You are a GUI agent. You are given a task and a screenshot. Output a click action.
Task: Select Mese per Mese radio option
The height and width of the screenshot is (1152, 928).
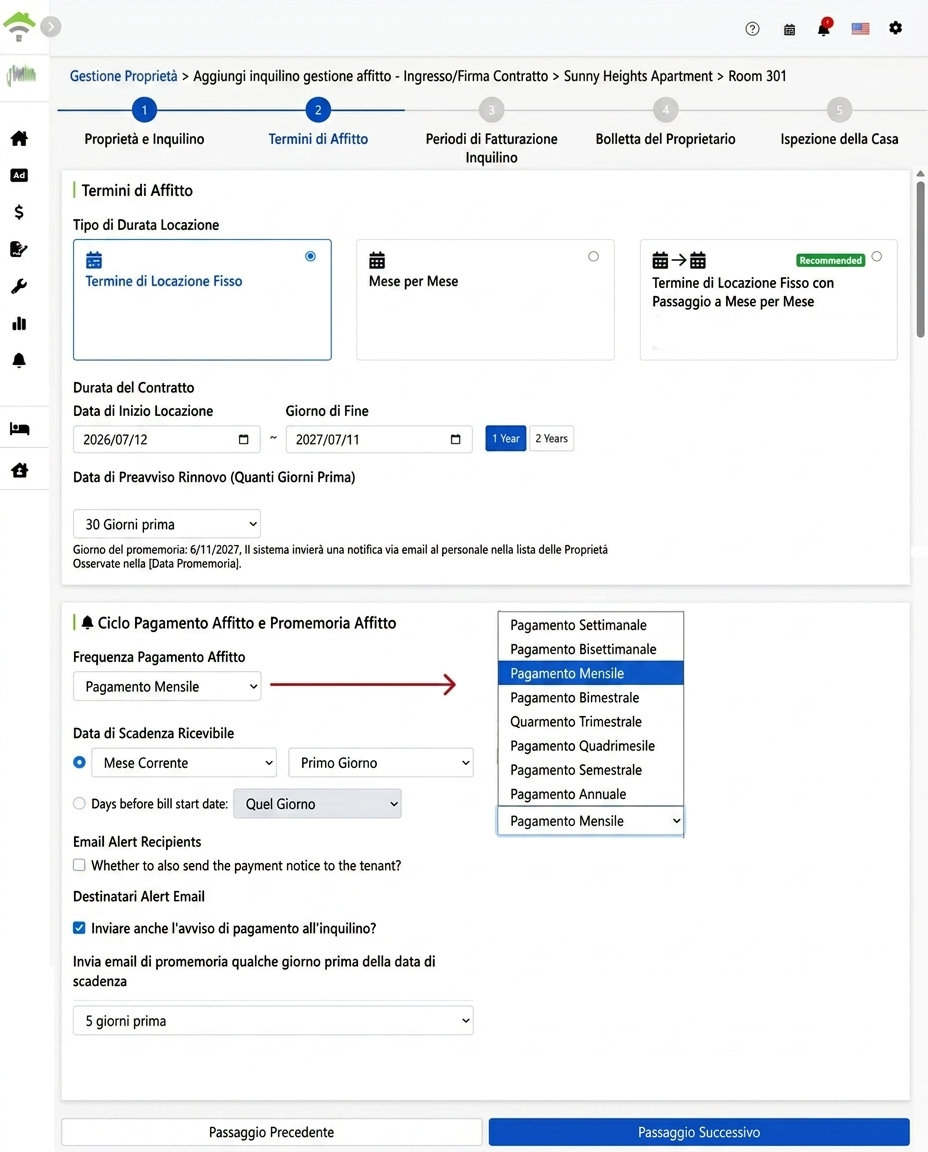594,256
